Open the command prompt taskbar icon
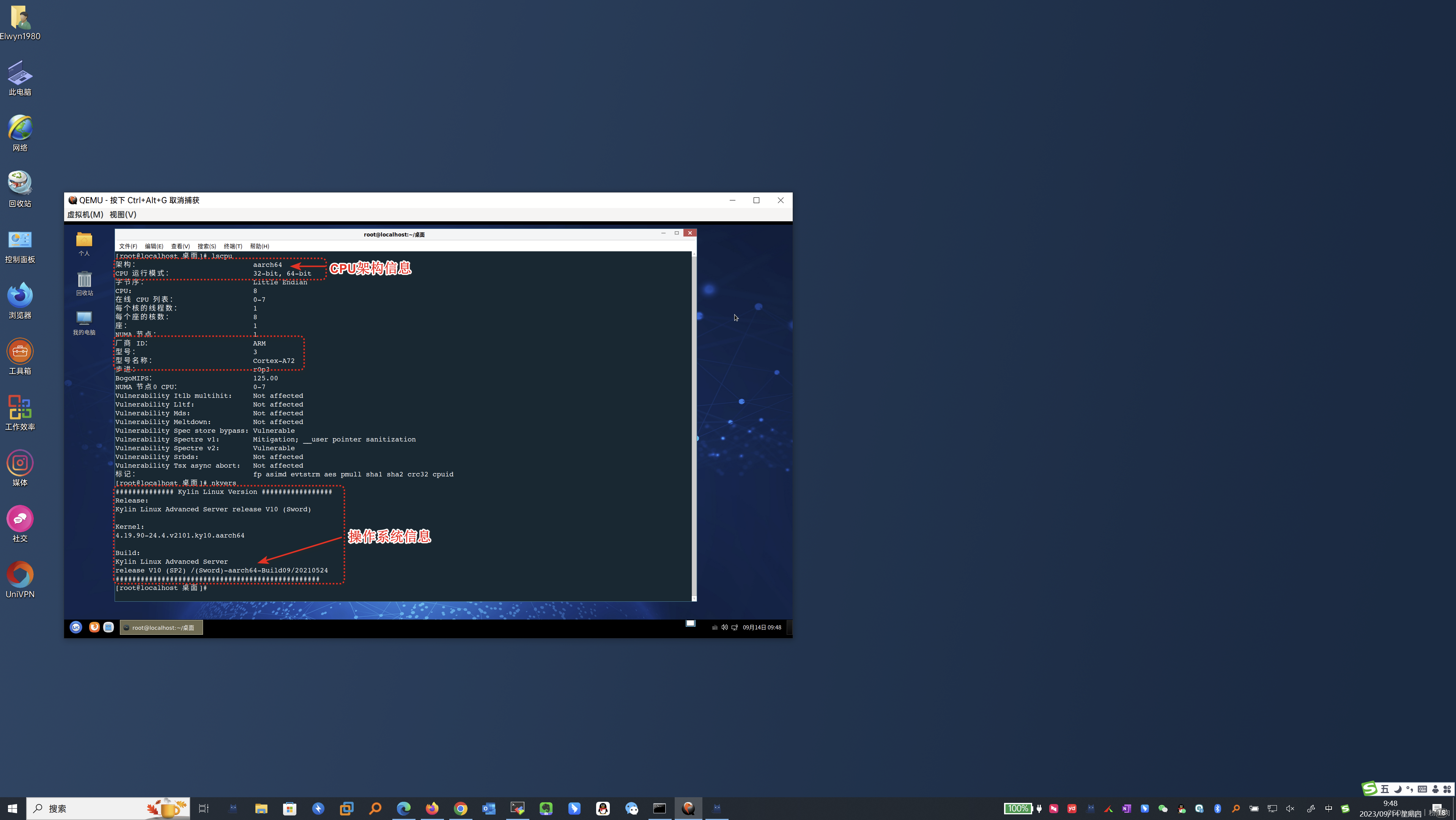The image size is (1456, 820). point(660,809)
